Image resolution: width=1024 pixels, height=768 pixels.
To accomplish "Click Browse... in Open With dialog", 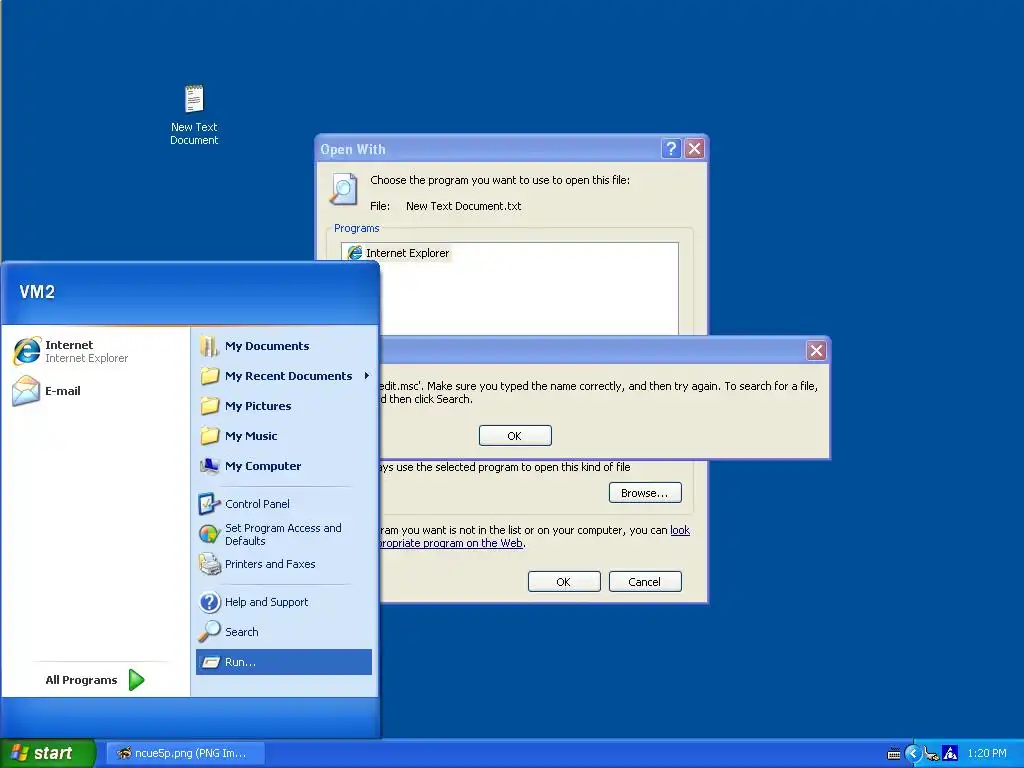I will pos(645,493).
